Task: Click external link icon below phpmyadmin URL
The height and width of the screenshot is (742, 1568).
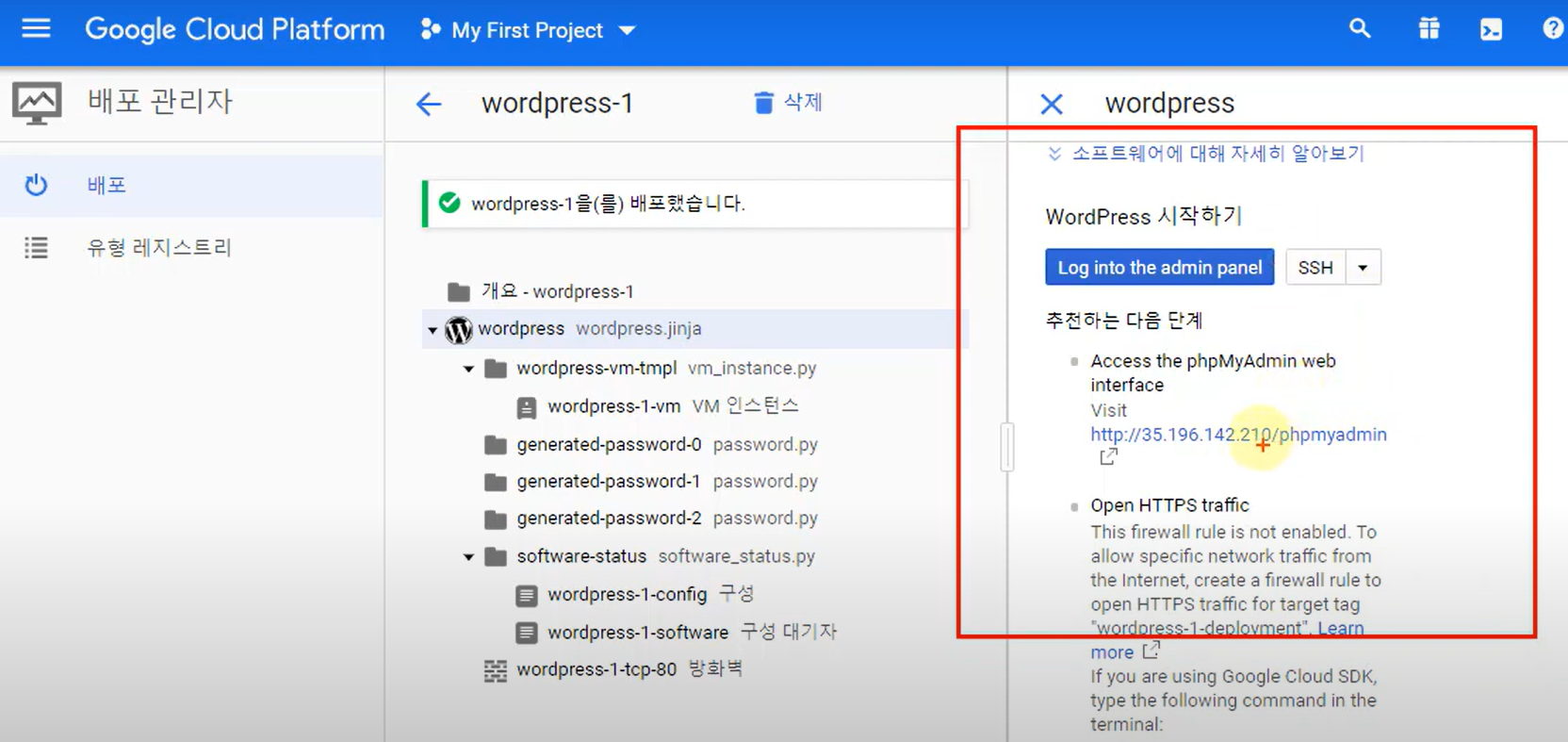Action: (1109, 457)
